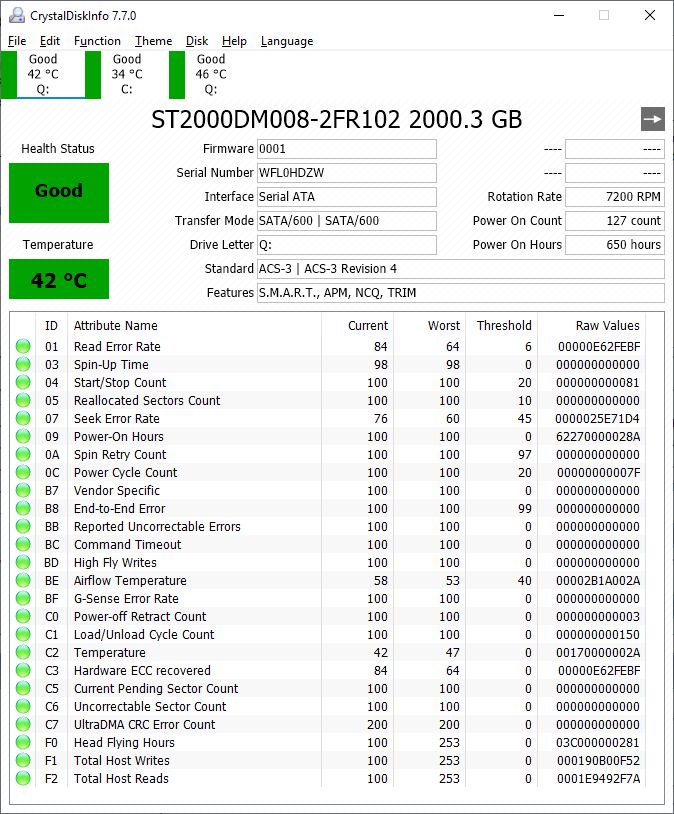Click the Serial Number field WFL0HDZW
The width and height of the screenshot is (674, 814).
tap(347, 173)
